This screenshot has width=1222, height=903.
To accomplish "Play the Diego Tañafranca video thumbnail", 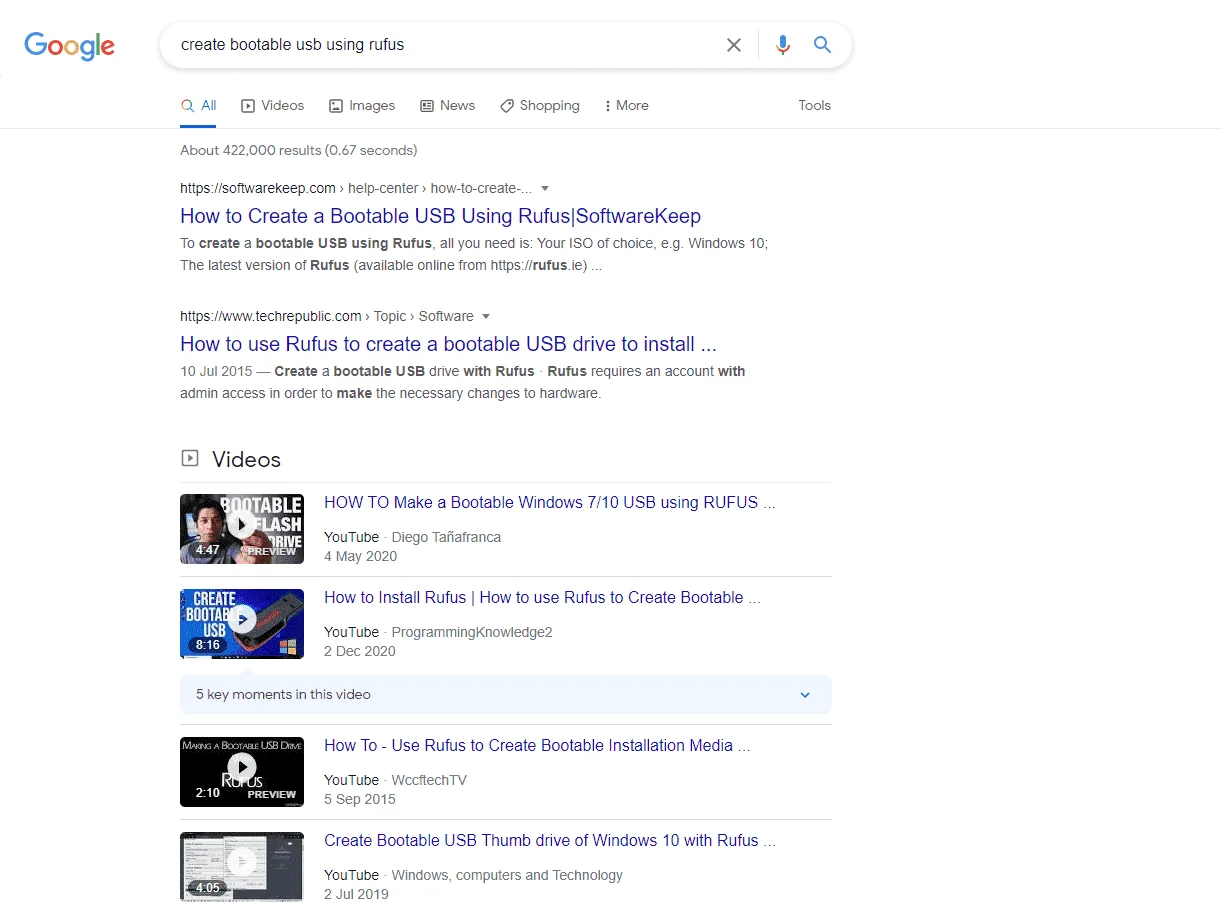I will coord(242,529).
